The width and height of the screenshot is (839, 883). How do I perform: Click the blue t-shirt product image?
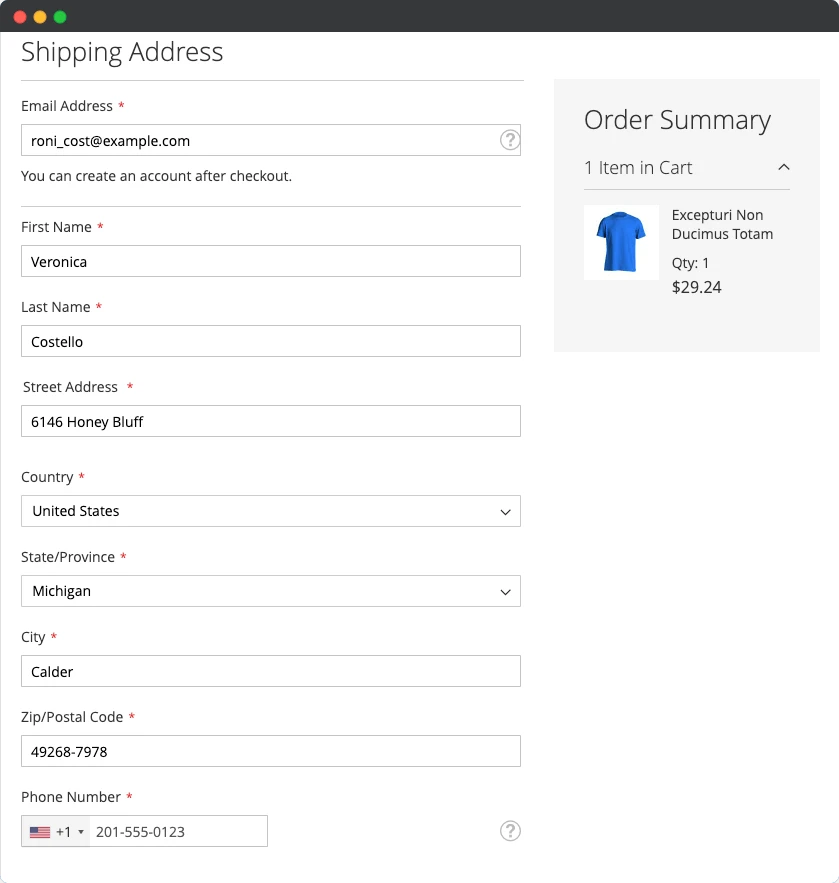click(621, 242)
